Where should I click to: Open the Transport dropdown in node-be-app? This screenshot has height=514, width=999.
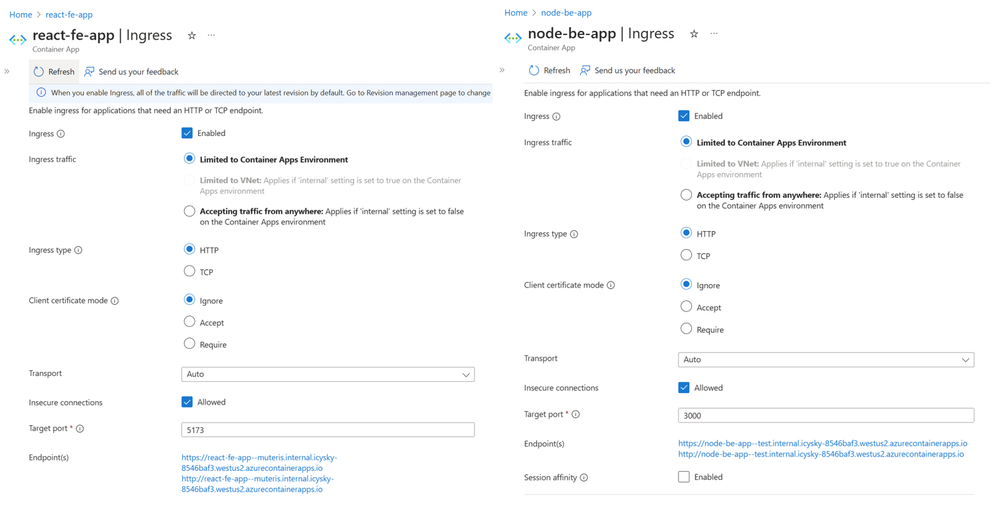click(x=826, y=359)
